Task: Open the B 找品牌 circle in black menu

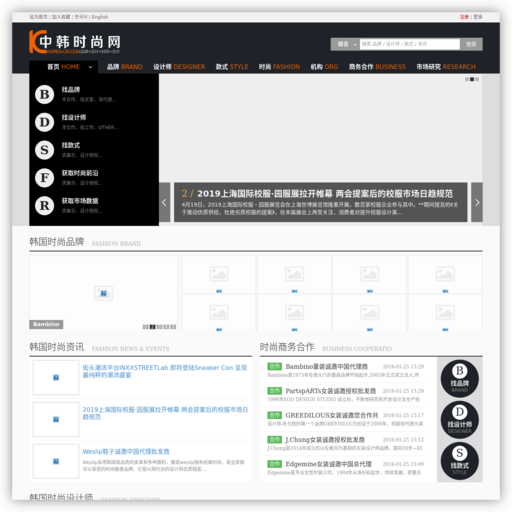Action: click(45, 95)
